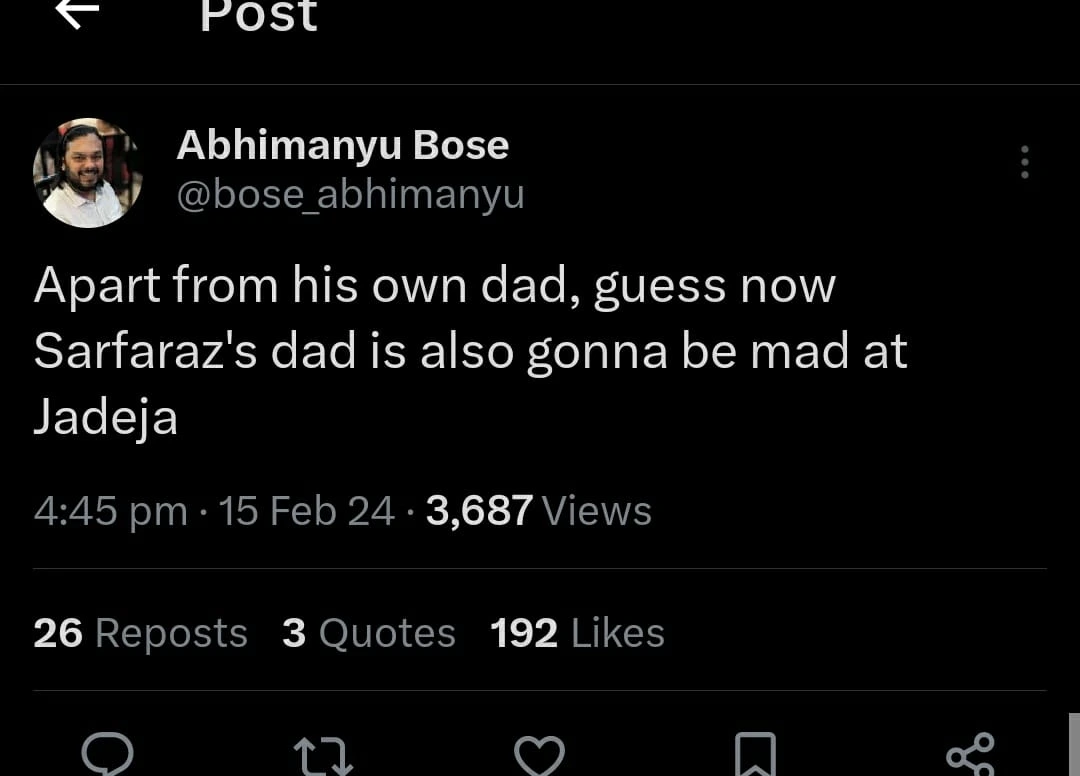This screenshot has height=776, width=1080.
Task: View the list of 26 Reposts
Action: (140, 633)
